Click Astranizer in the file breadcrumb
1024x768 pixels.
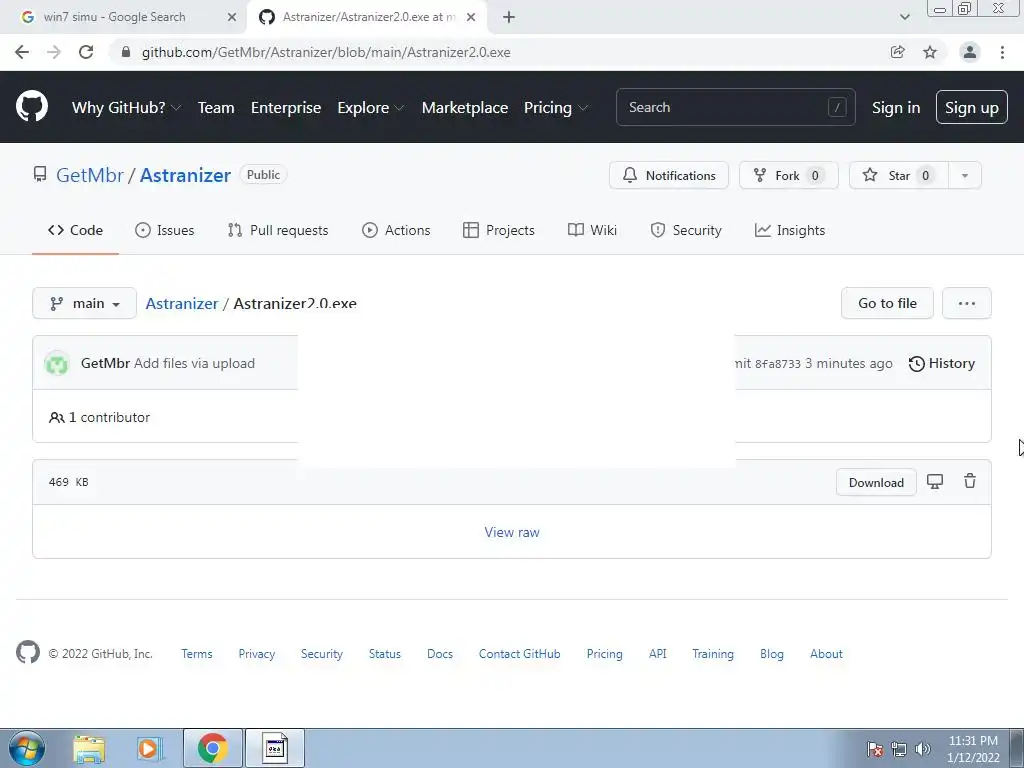[182, 304]
